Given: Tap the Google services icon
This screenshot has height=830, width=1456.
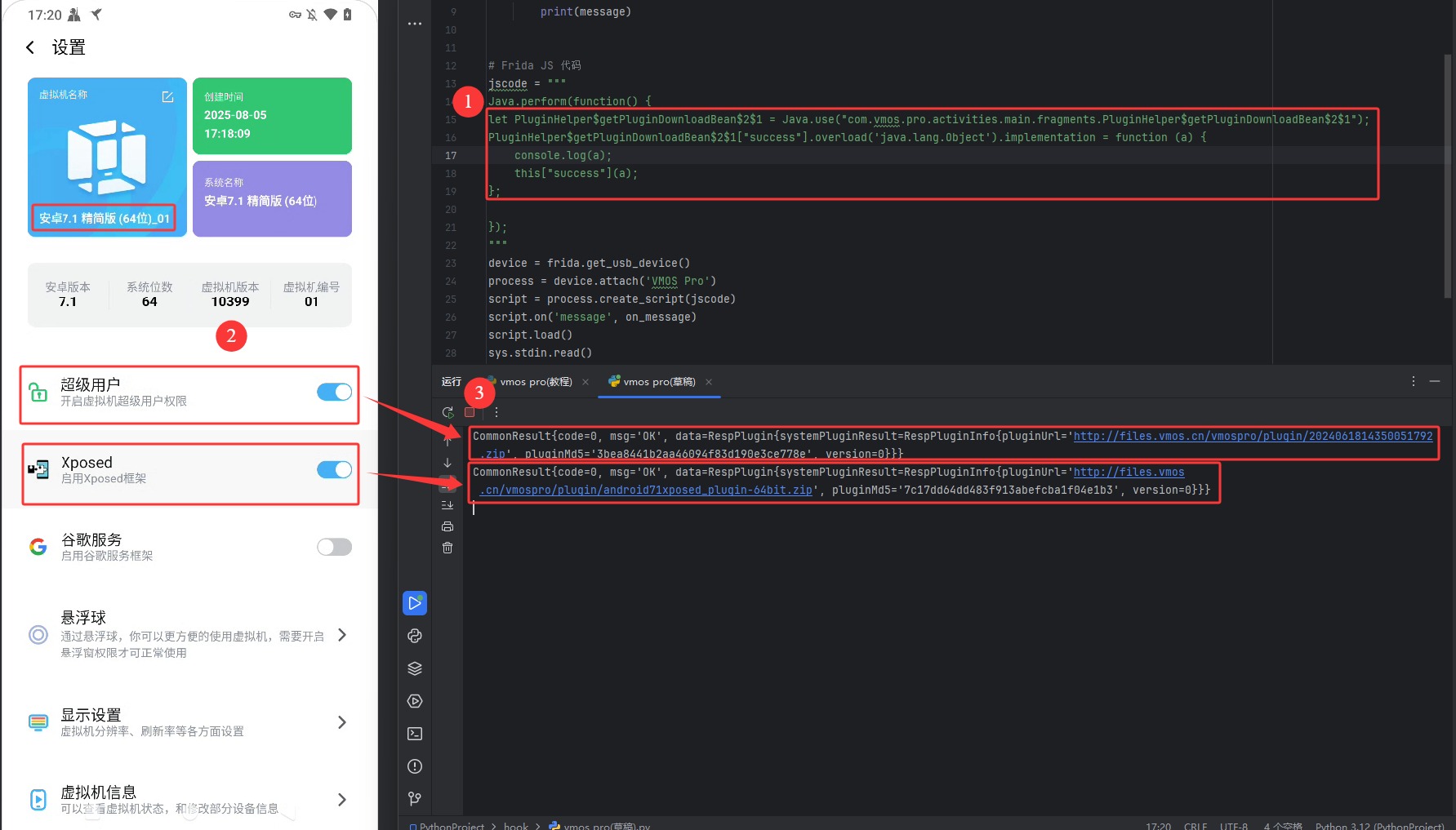Looking at the screenshot, I should coord(38,547).
